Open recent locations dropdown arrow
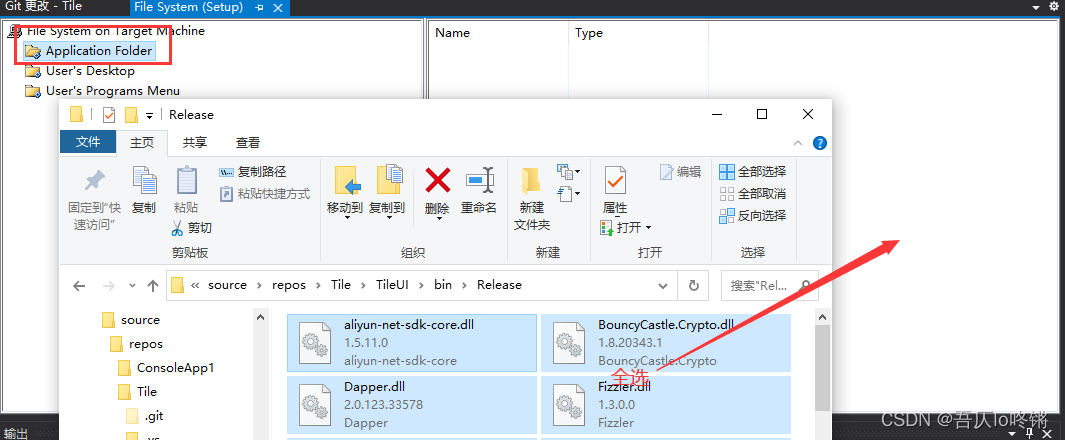Image resolution: width=1065 pixels, height=440 pixels. coord(132,286)
